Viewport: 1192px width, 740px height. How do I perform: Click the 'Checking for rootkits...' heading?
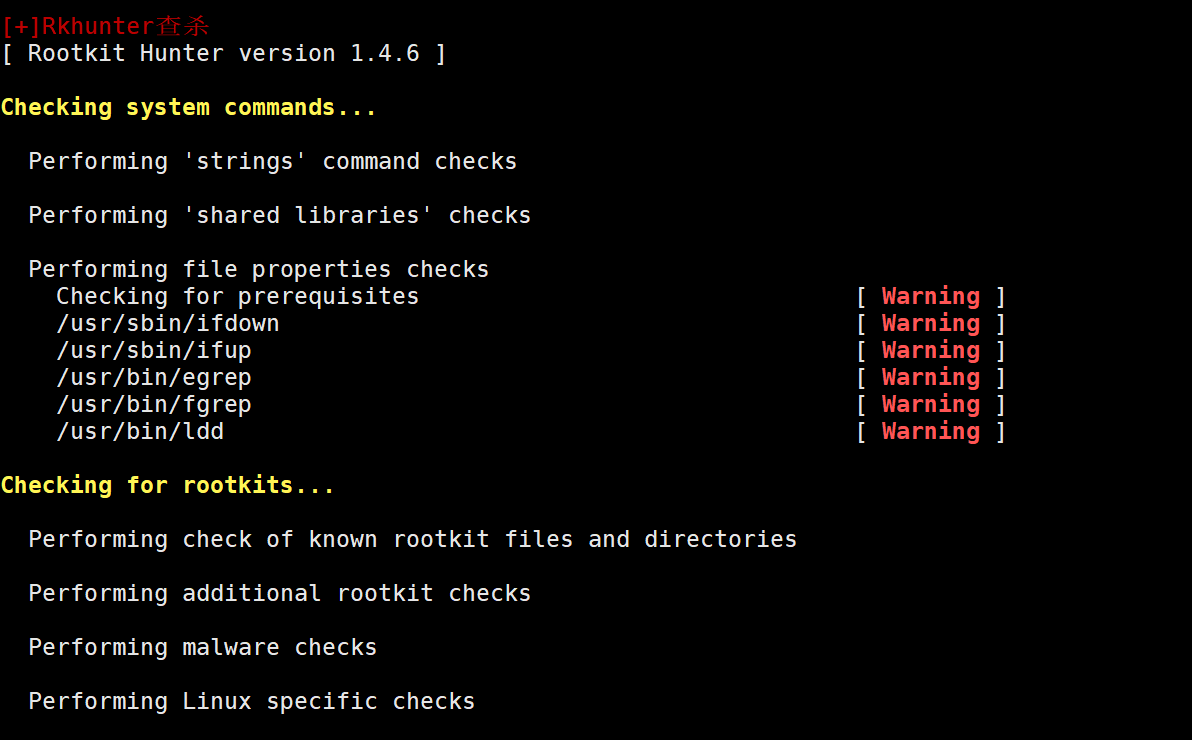pos(167,485)
